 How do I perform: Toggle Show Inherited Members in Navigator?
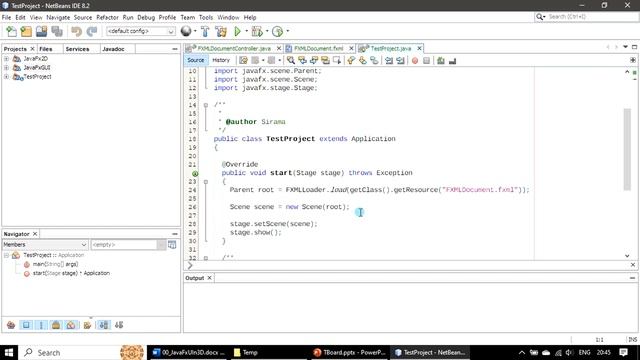(11, 325)
